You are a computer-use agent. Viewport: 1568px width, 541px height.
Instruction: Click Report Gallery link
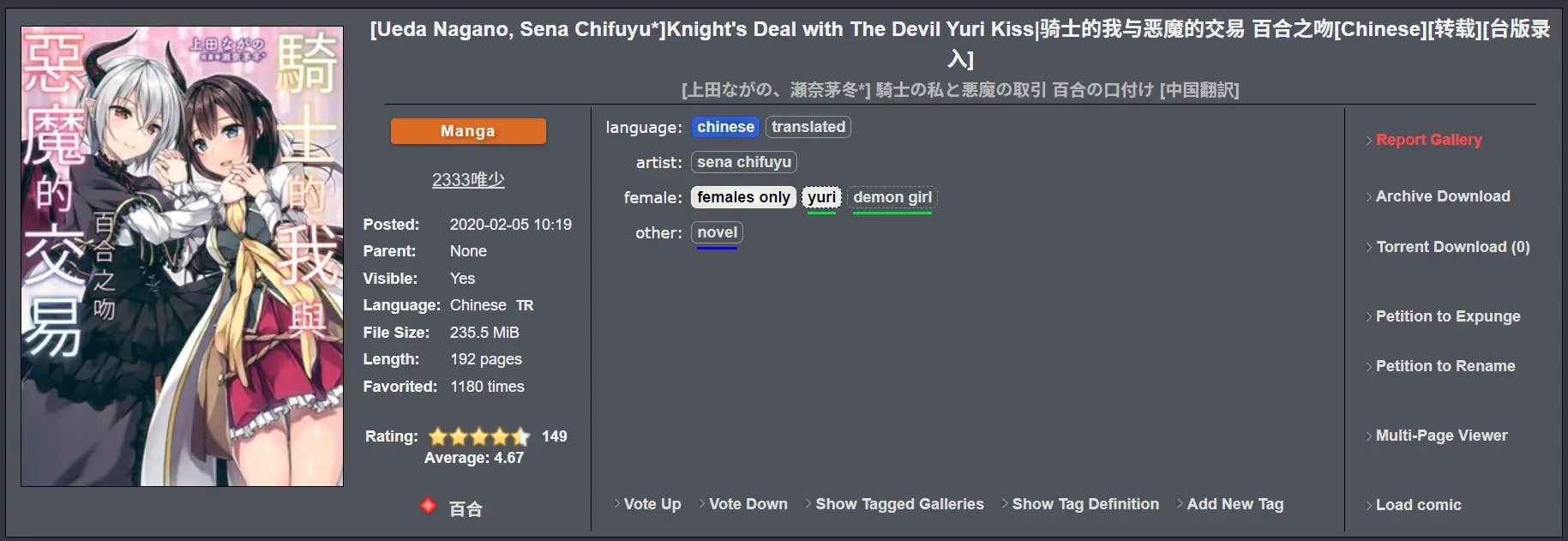pyautogui.click(x=1428, y=140)
